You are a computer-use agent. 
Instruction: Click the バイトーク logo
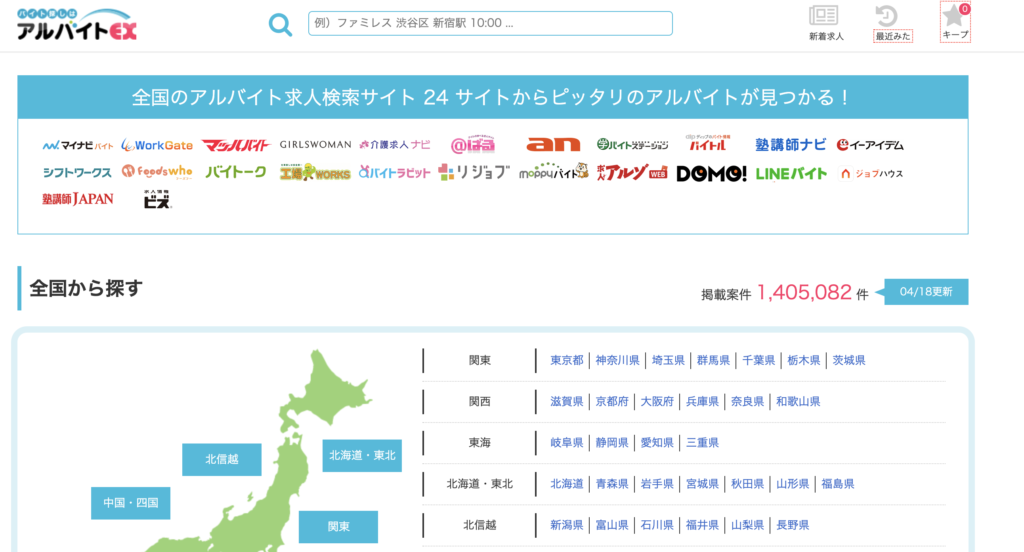point(236,172)
